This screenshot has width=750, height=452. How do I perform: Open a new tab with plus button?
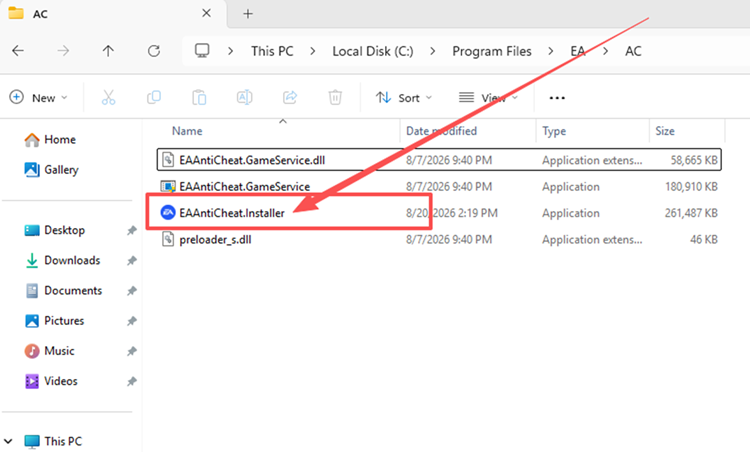coord(248,14)
